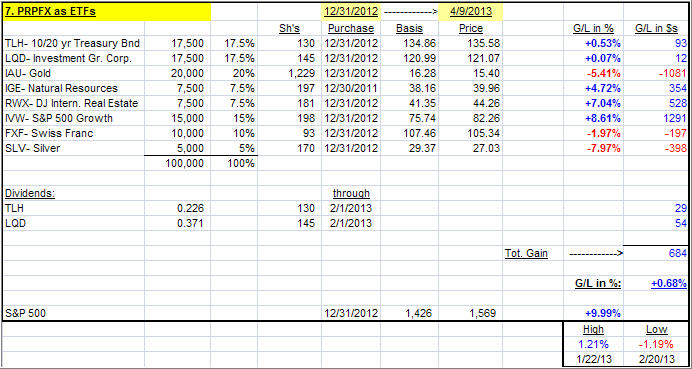Click the Low -1.19% cell
This screenshot has height=369, width=692.
(x=656, y=343)
